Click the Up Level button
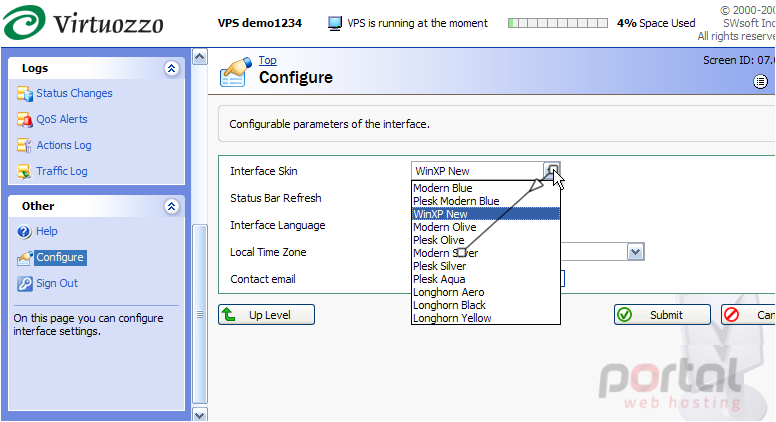 (x=266, y=315)
